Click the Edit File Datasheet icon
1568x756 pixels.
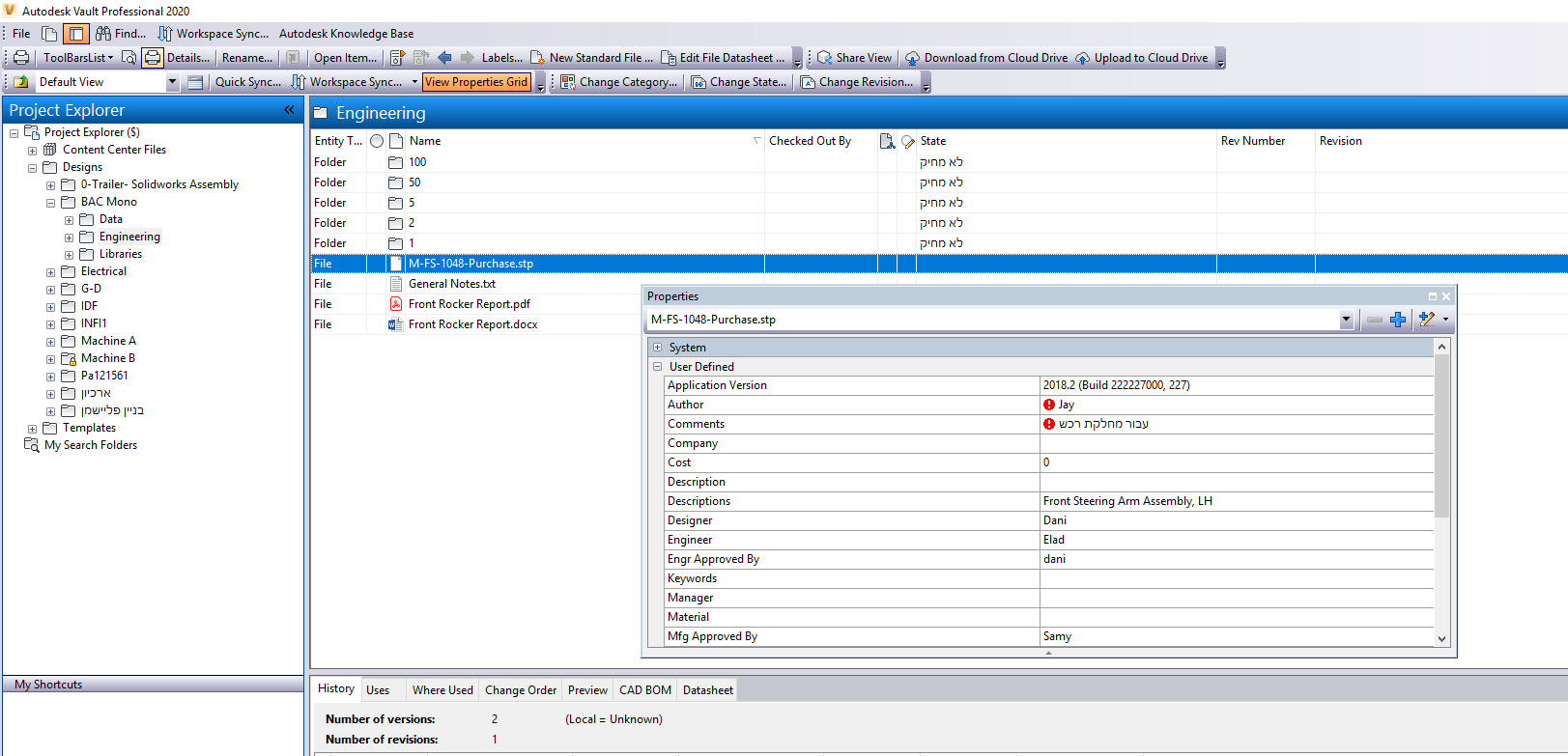(669, 58)
